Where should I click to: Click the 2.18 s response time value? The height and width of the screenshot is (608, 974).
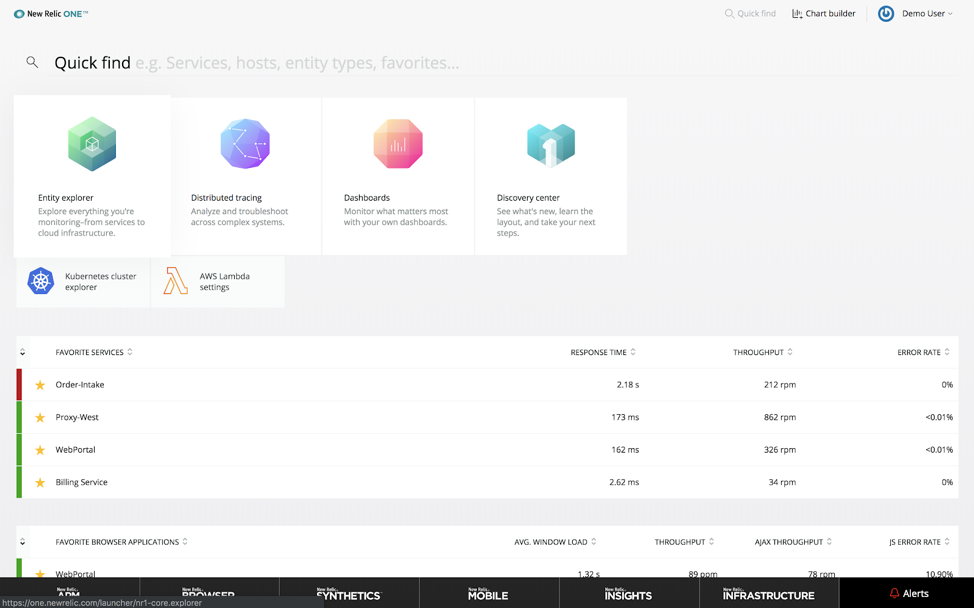point(628,384)
